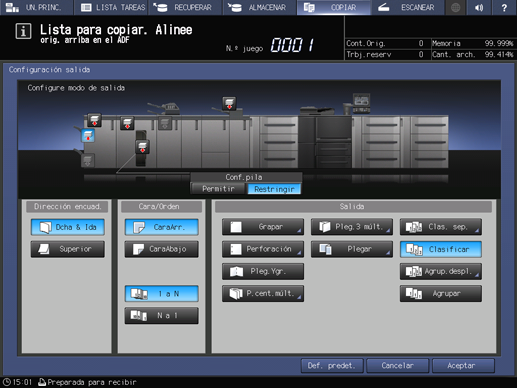This screenshot has width=517, height=388.
Task: Tap the speaker sound icon in the top bar
Action: click(x=479, y=7)
